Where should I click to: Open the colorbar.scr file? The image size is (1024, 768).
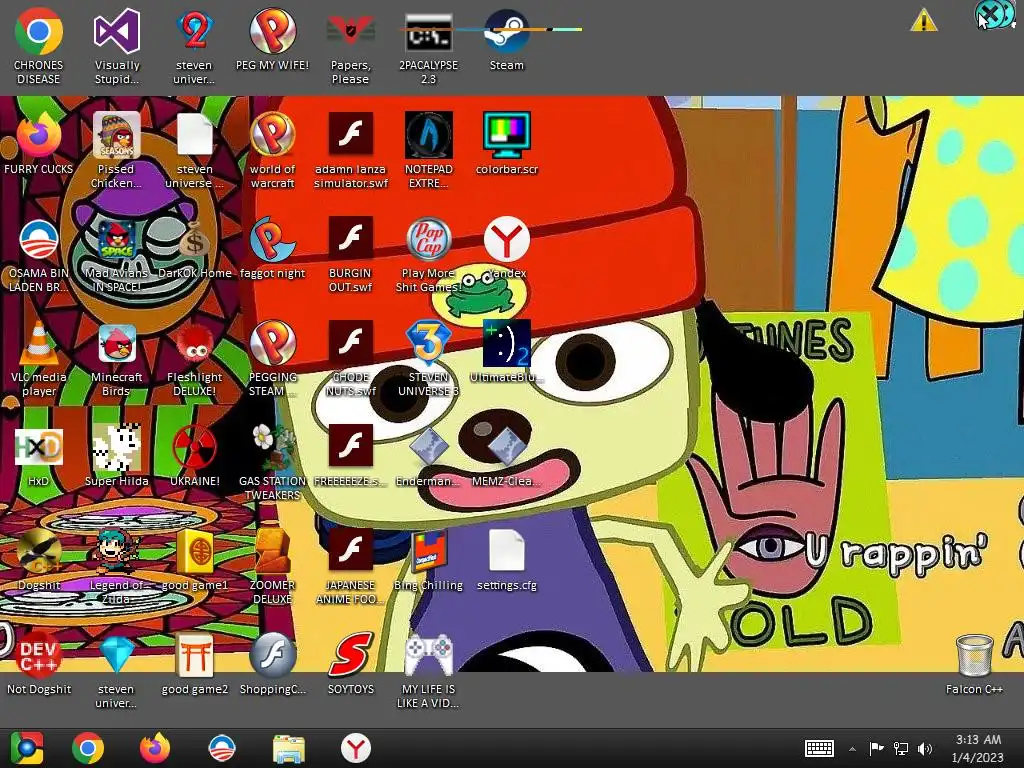click(507, 135)
